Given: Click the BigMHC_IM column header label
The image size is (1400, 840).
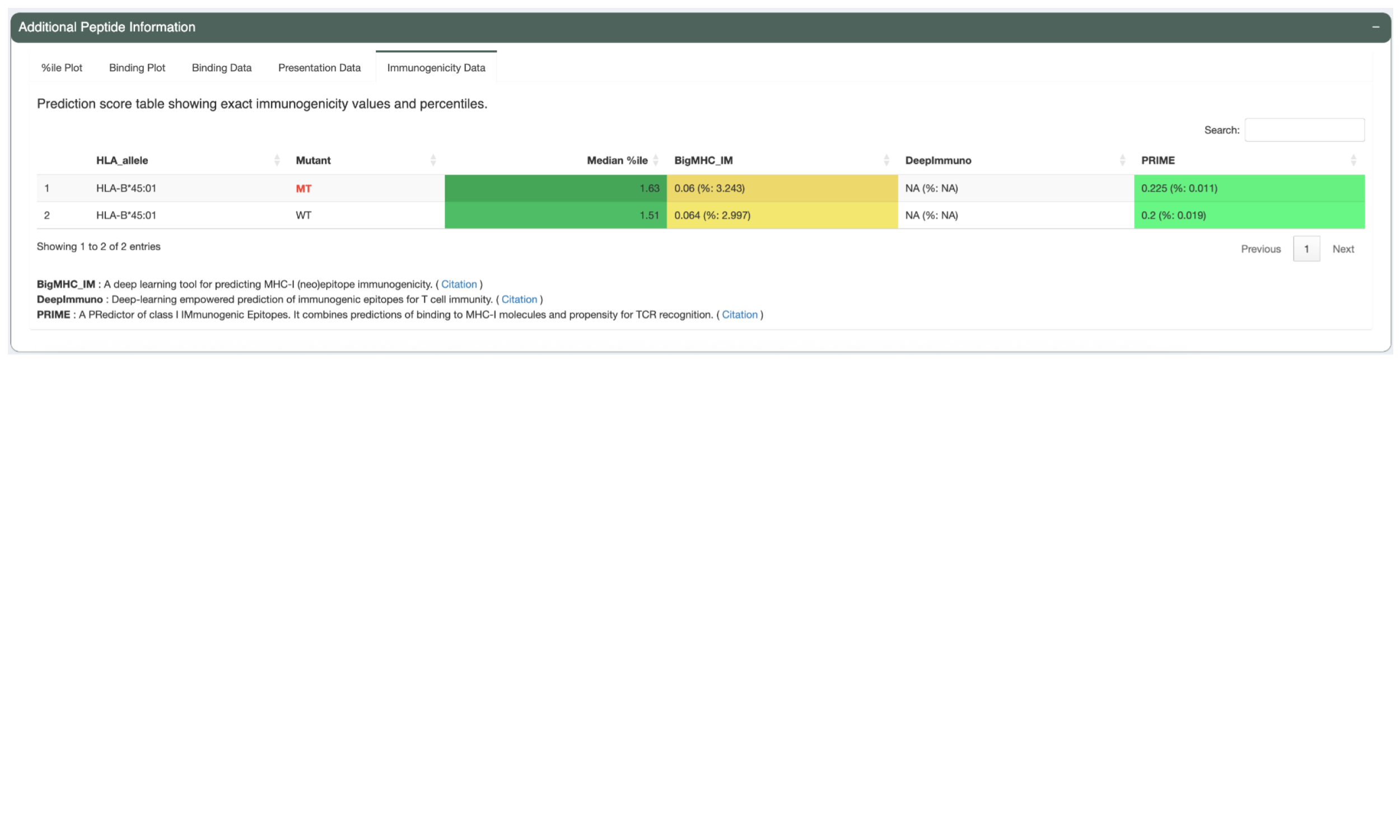Looking at the screenshot, I should tap(703, 161).
